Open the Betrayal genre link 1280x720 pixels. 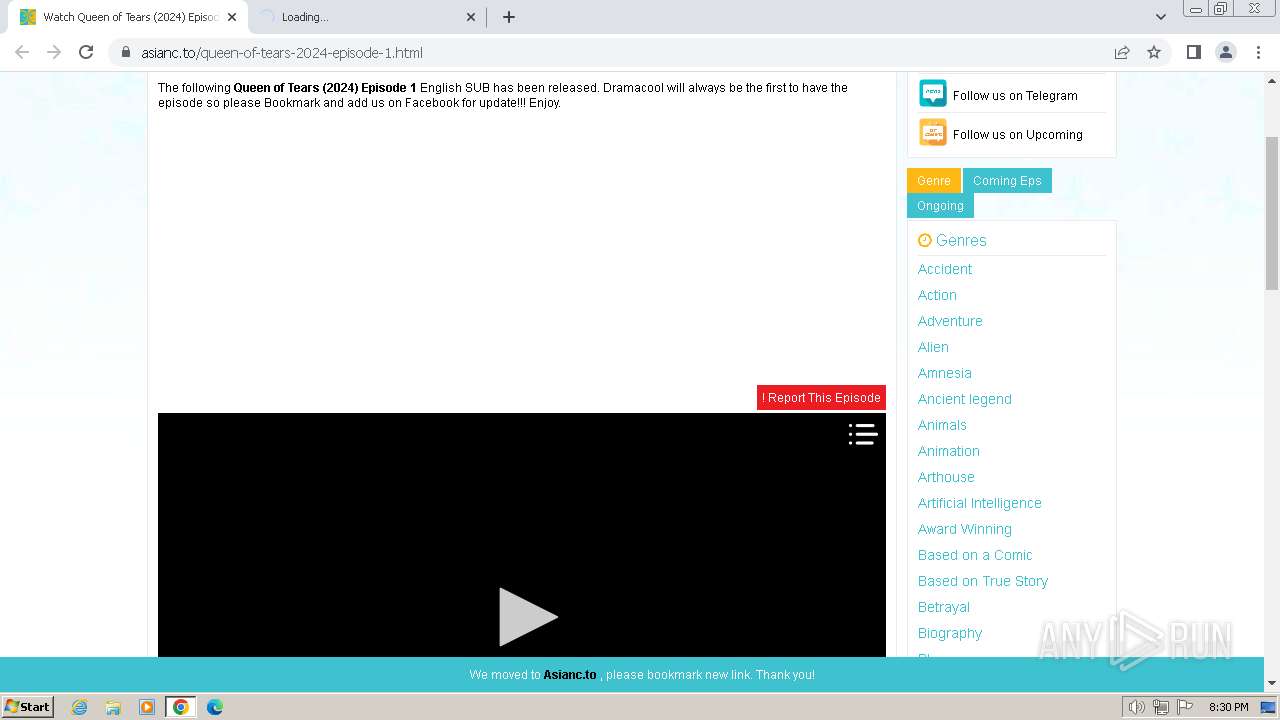944,607
